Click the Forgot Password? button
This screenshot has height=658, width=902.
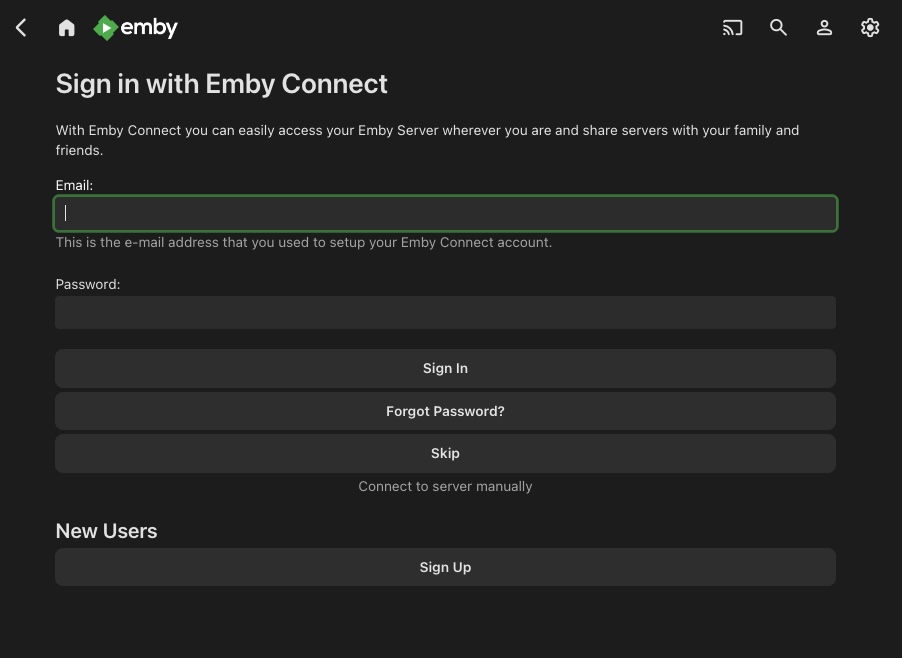[445, 411]
